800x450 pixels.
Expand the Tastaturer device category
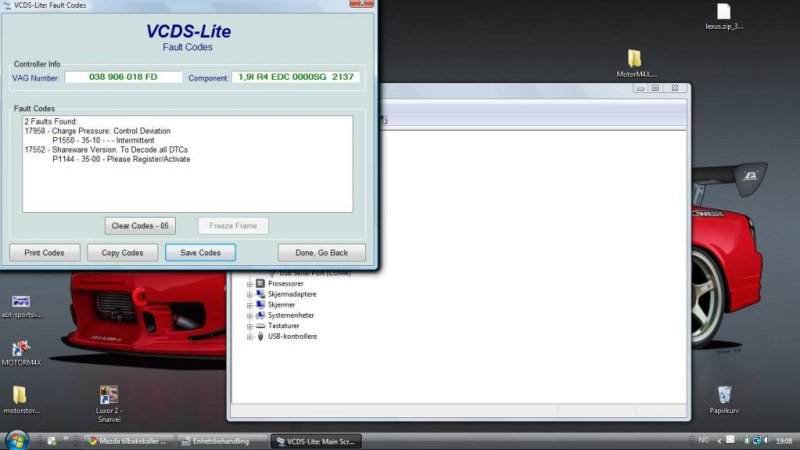(x=250, y=326)
